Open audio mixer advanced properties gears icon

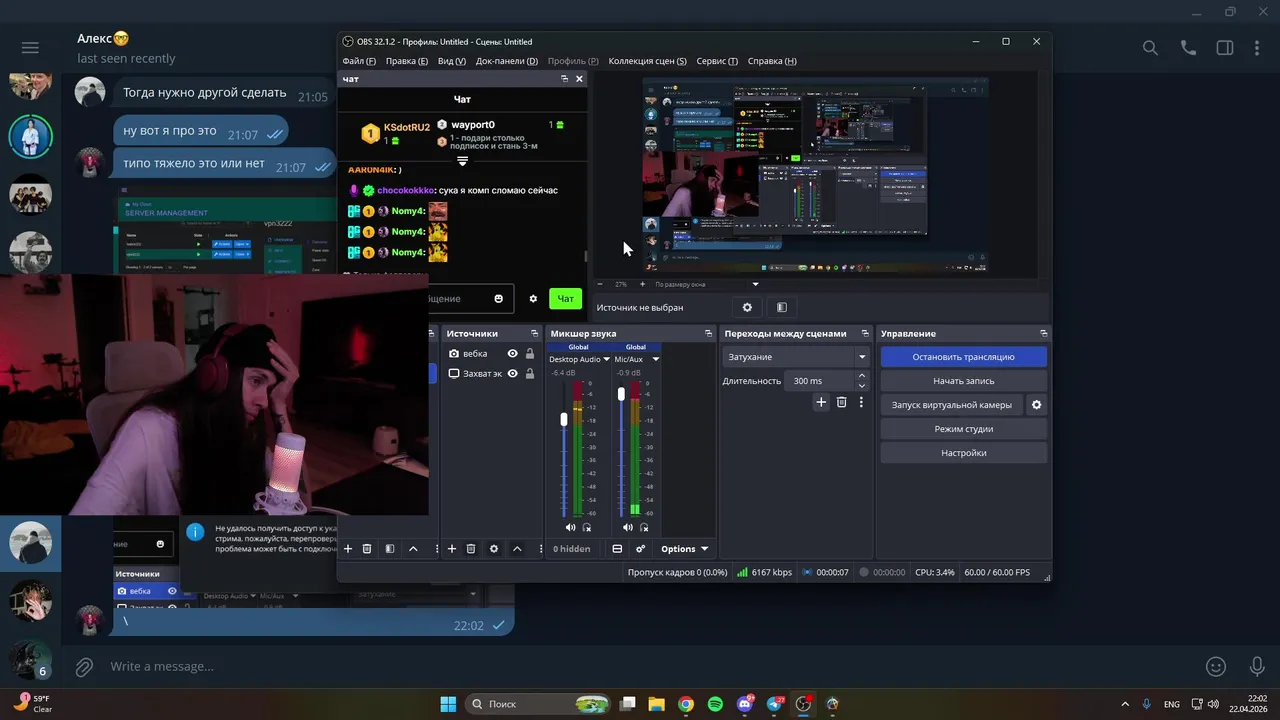[640, 549]
